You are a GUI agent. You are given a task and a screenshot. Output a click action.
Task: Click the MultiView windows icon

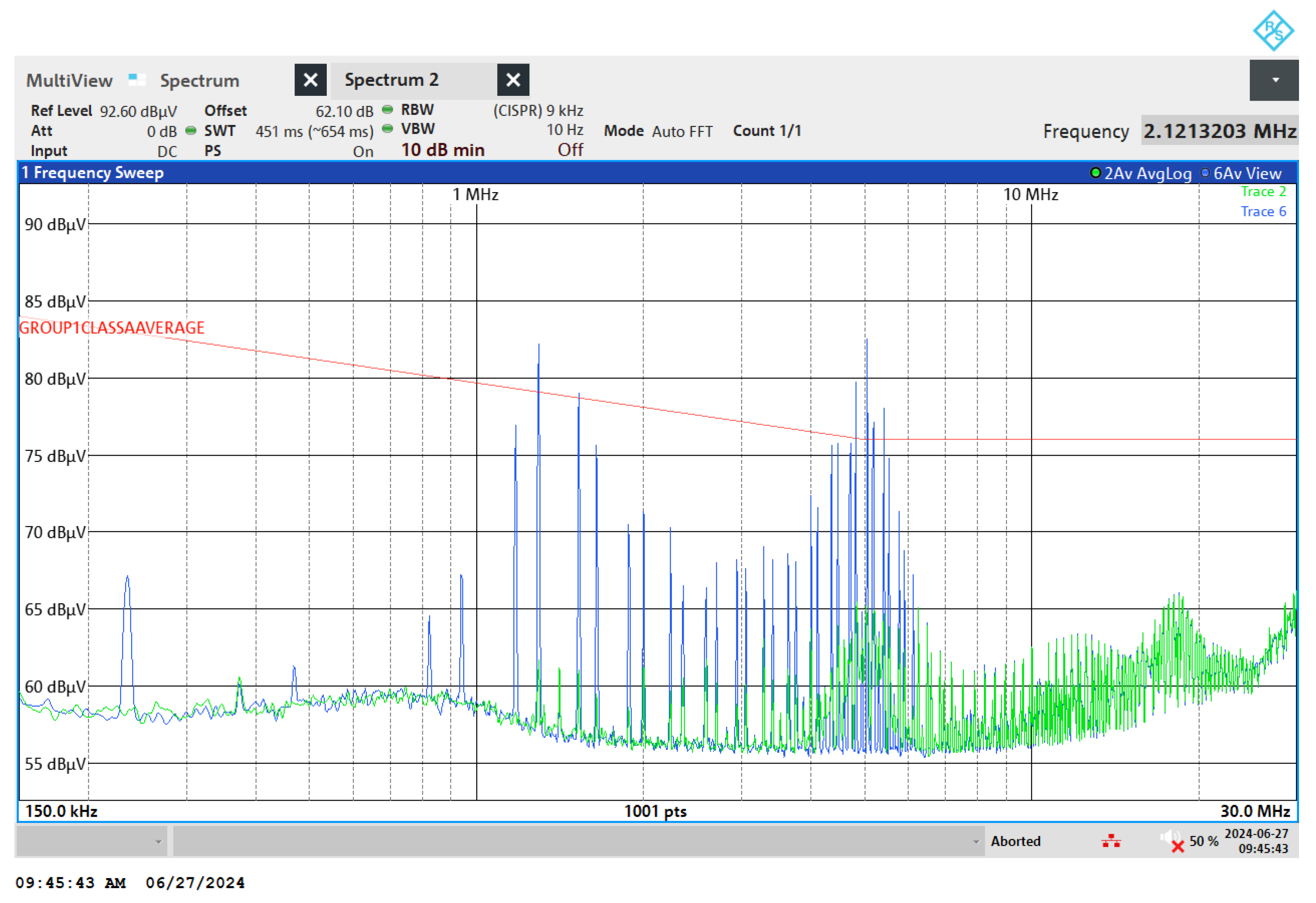(x=136, y=80)
